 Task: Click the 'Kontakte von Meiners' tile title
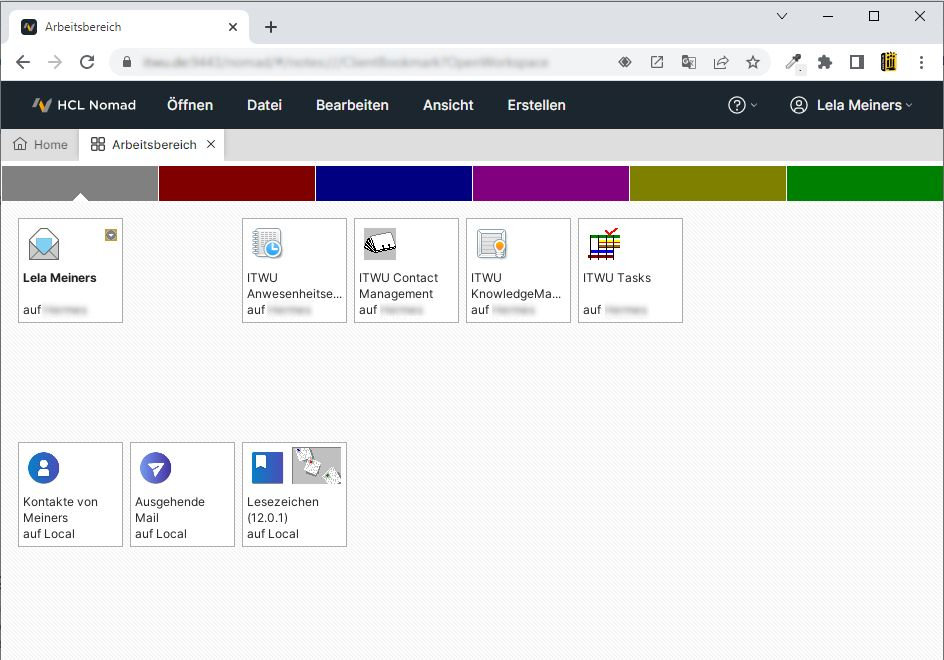point(60,510)
